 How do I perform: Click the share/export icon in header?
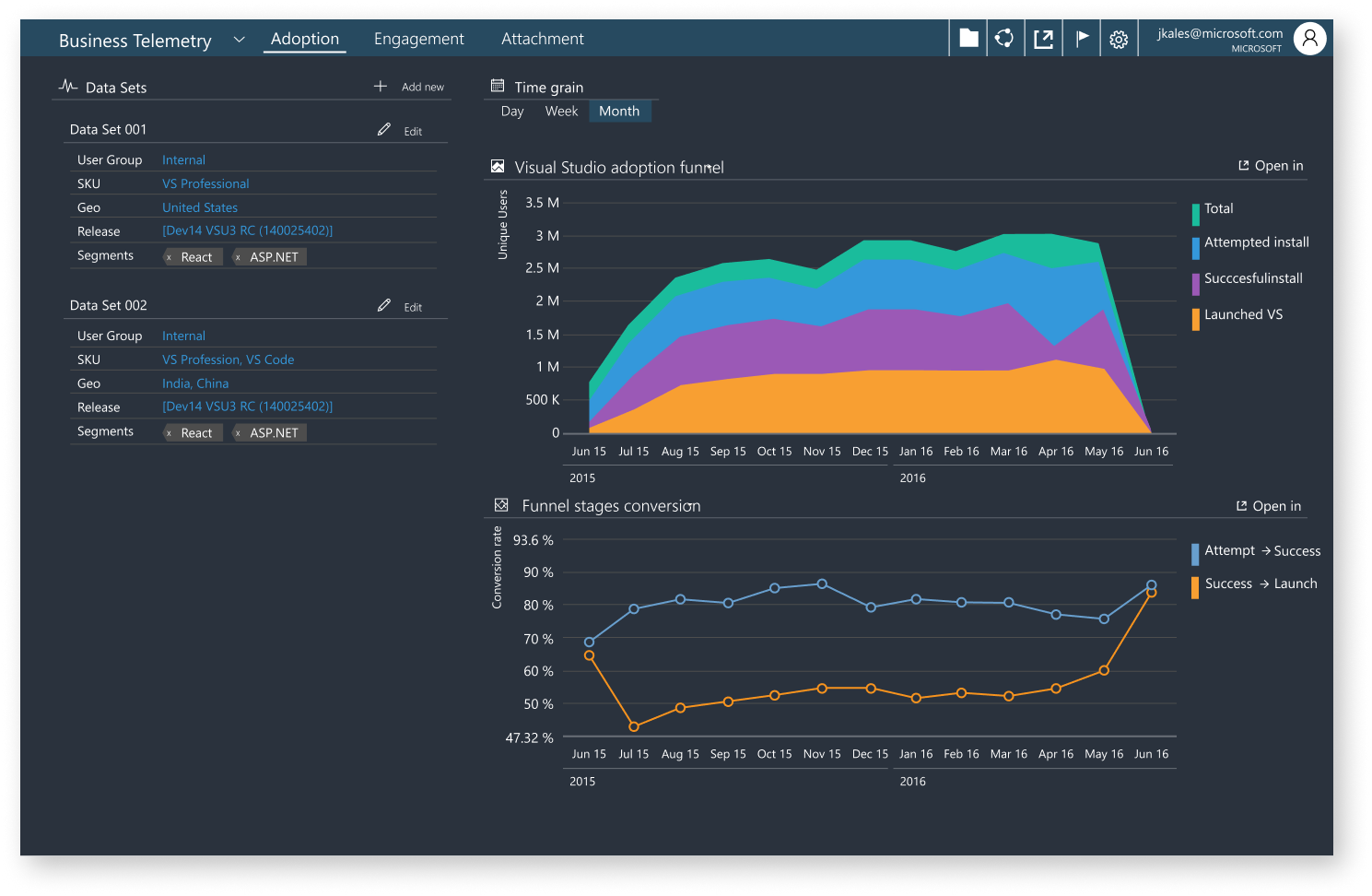(1043, 39)
